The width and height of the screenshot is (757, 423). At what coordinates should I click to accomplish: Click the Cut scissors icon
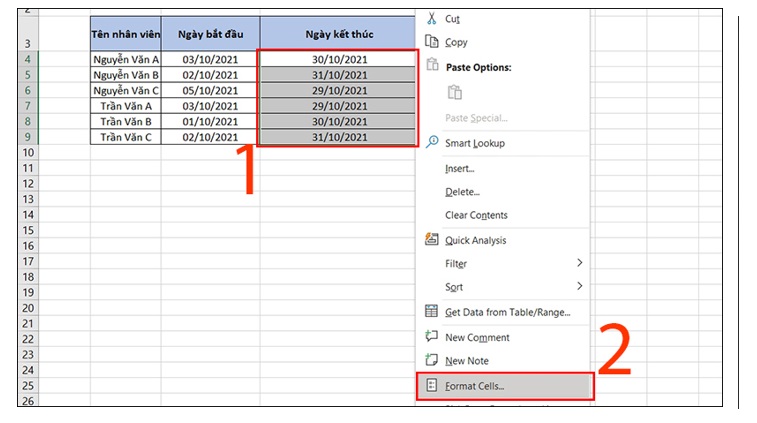432,18
